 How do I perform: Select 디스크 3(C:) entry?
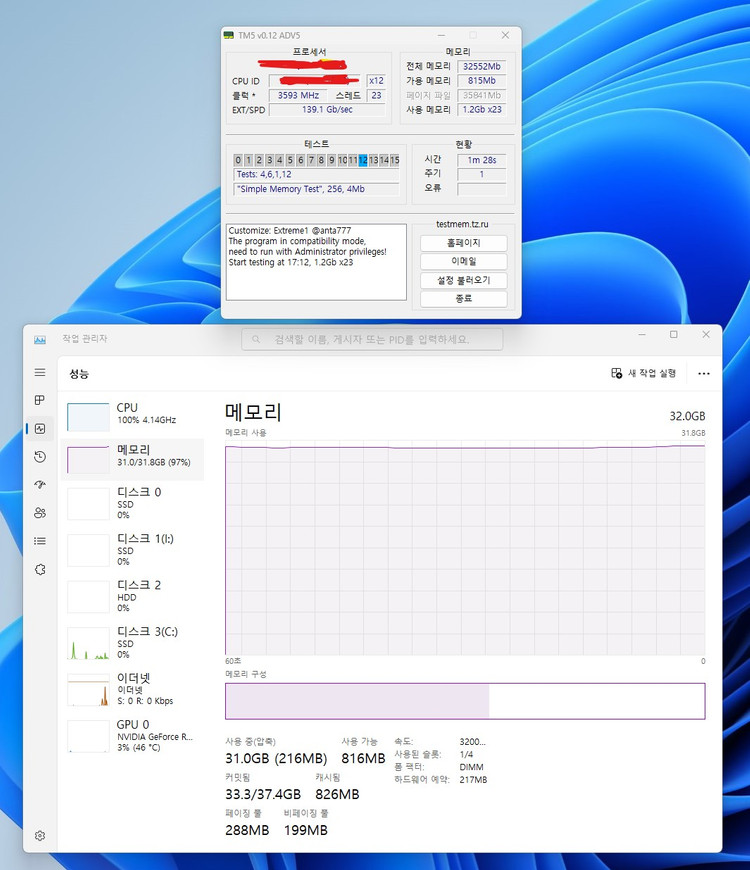133,643
